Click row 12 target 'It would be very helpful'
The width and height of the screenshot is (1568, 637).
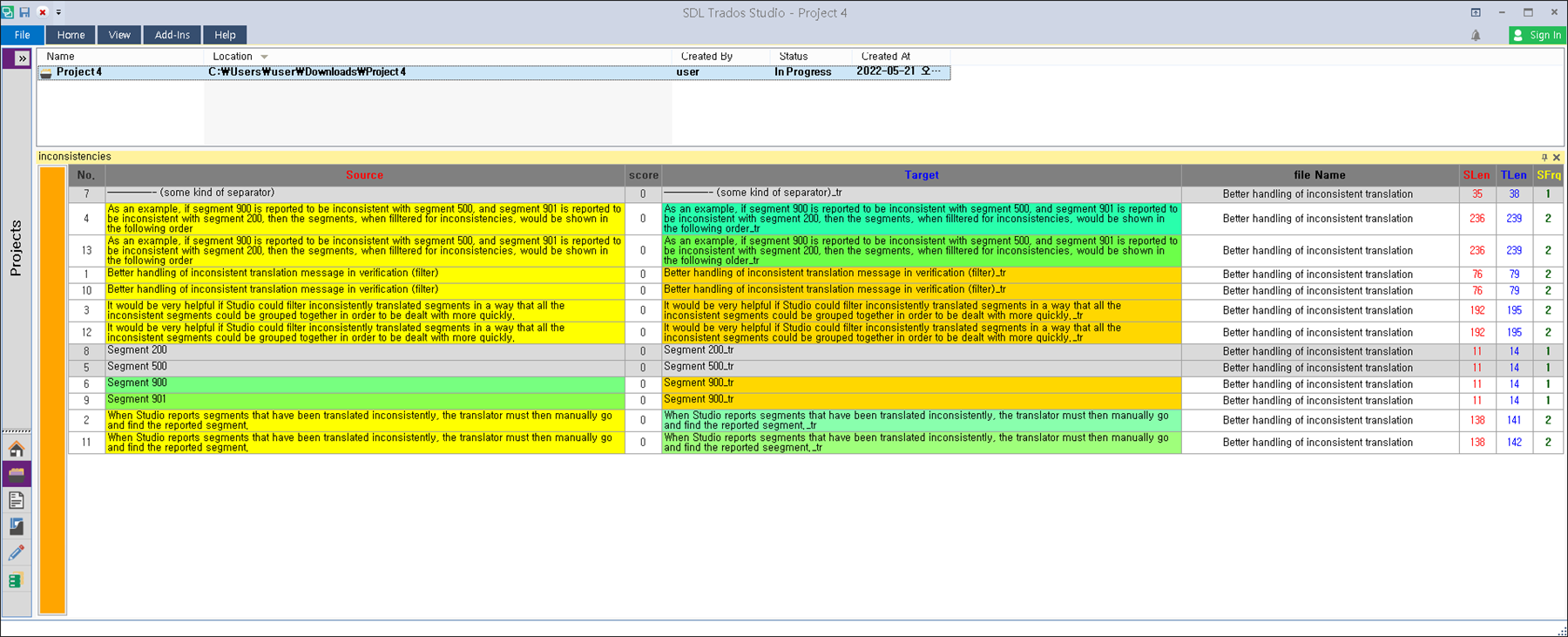(x=922, y=333)
